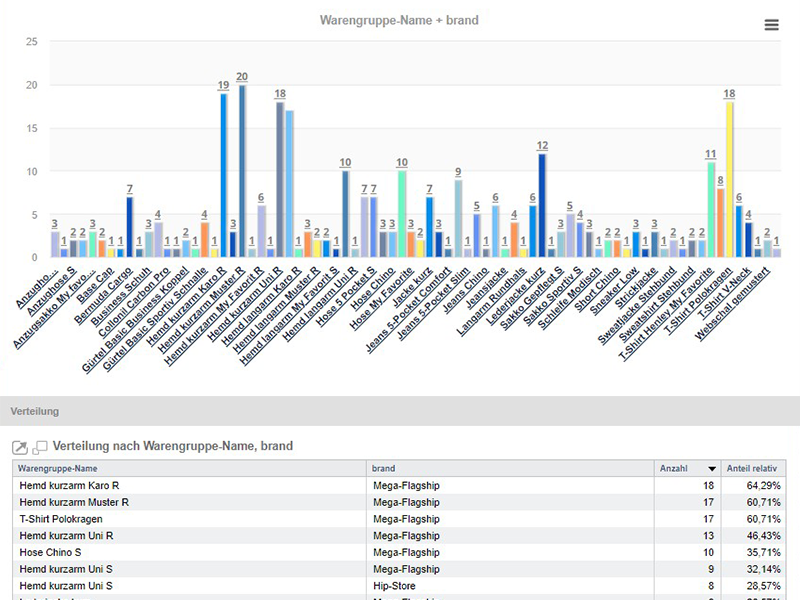Screen dimensions: 800x600
Task: Click 'T-Shirt Polokragen' table cell
Action: pos(61,519)
